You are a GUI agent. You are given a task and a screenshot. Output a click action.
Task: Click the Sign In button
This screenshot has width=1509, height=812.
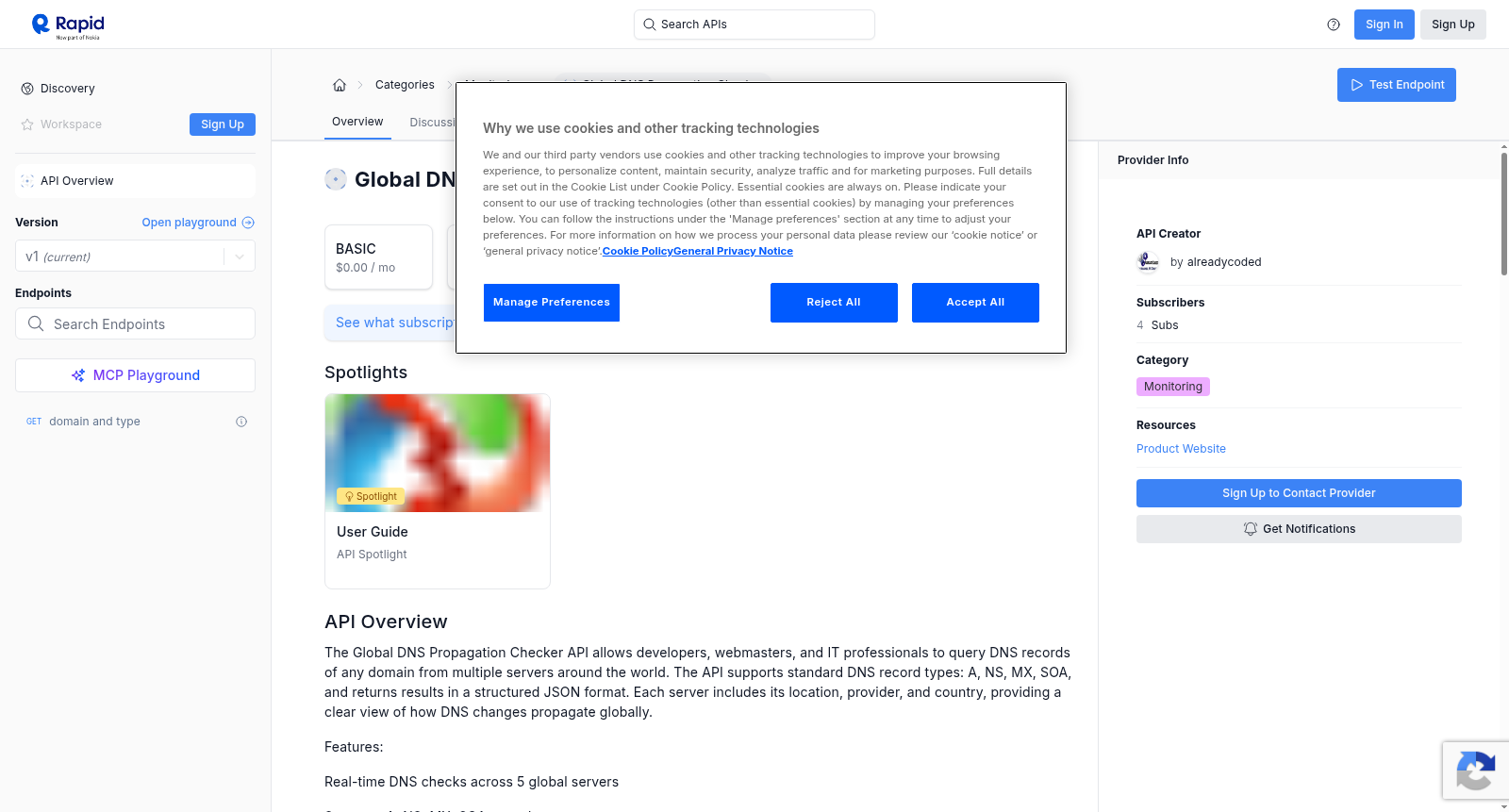pyautogui.click(x=1384, y=25)
